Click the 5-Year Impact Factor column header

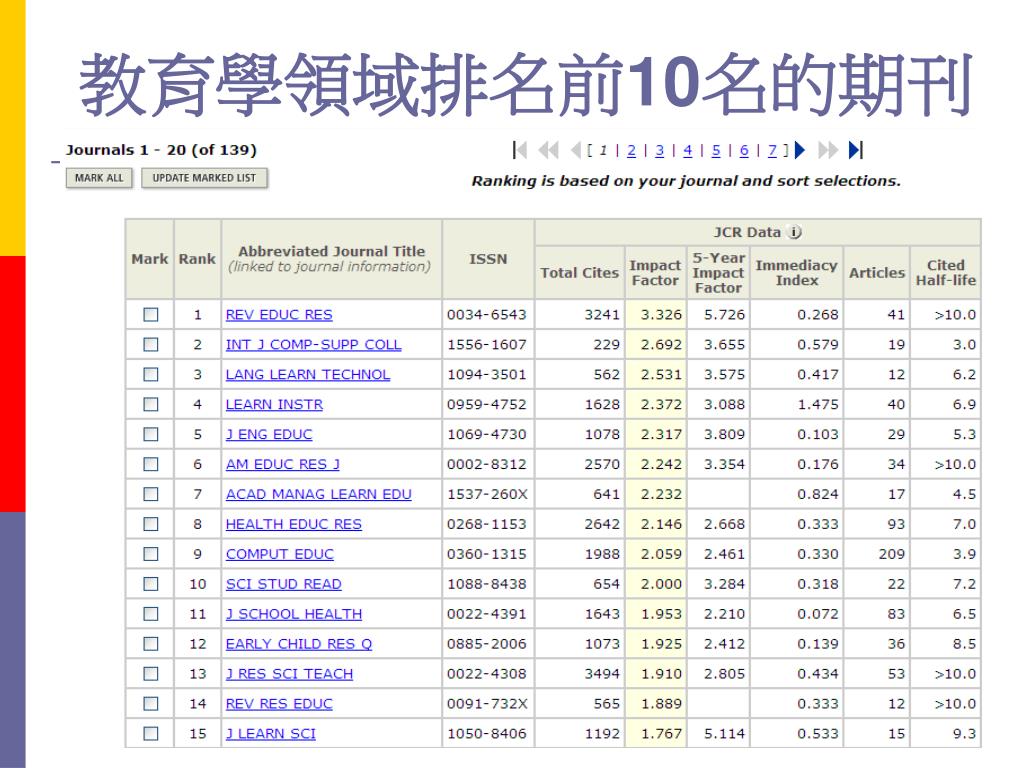click(x=718, y=273)
